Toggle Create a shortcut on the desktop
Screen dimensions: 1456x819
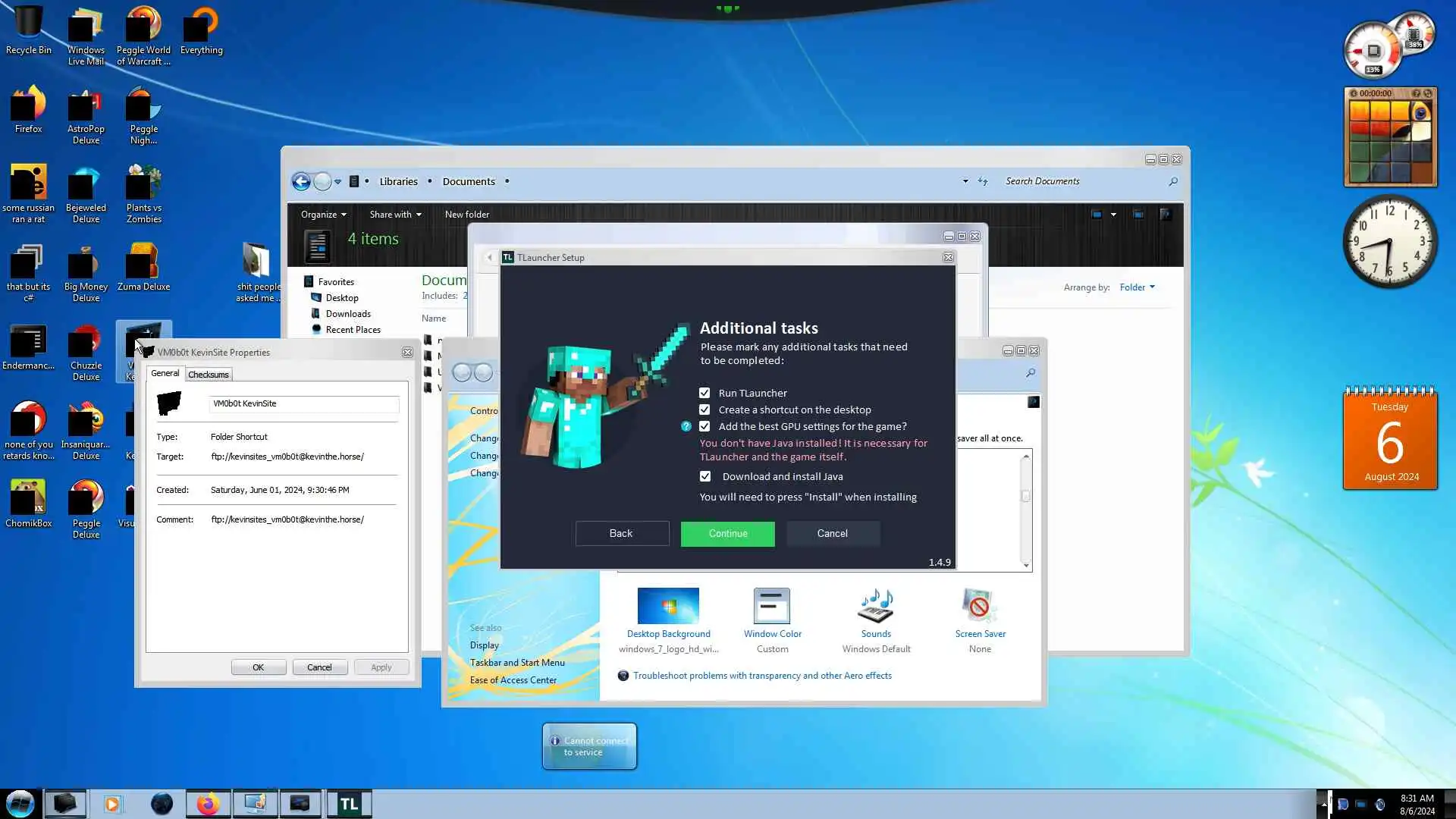704,409
